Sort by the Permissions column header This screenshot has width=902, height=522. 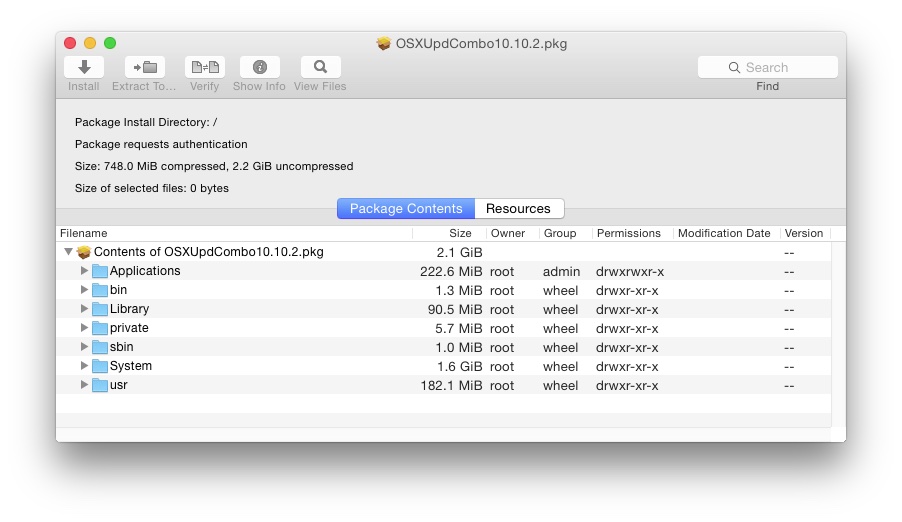(633, 233)
